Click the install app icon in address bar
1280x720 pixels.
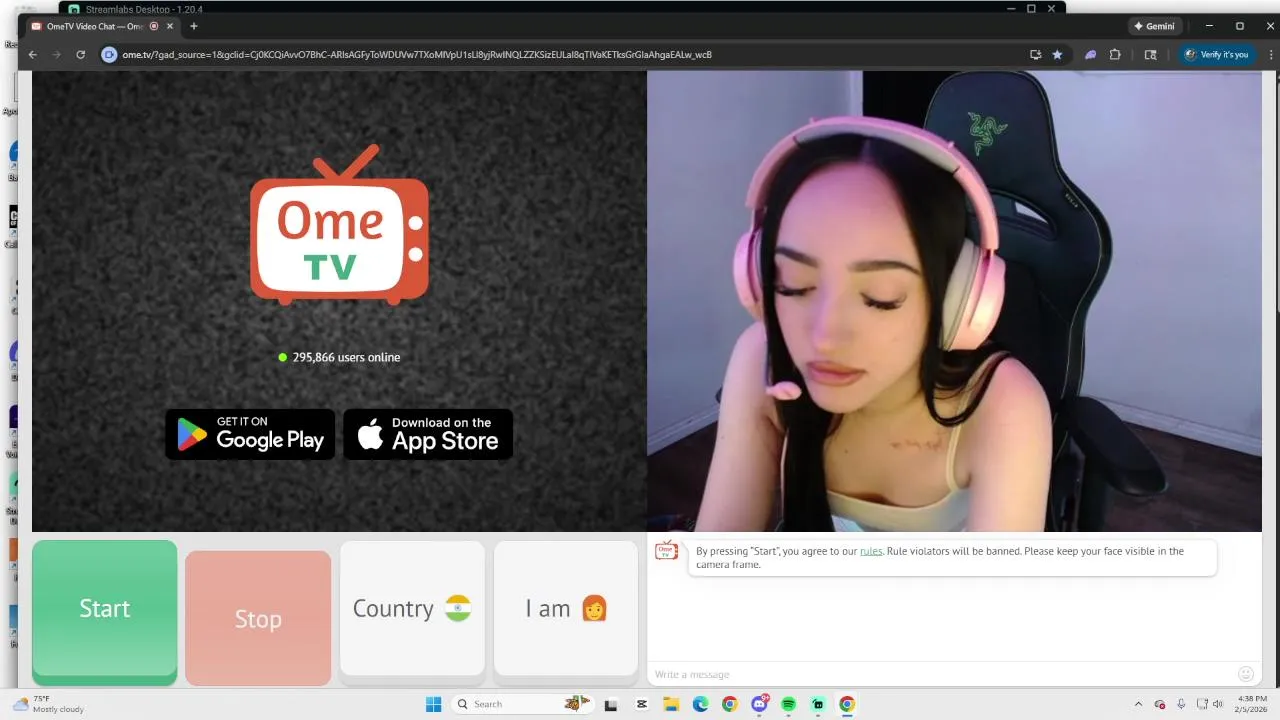(1035, 54)
